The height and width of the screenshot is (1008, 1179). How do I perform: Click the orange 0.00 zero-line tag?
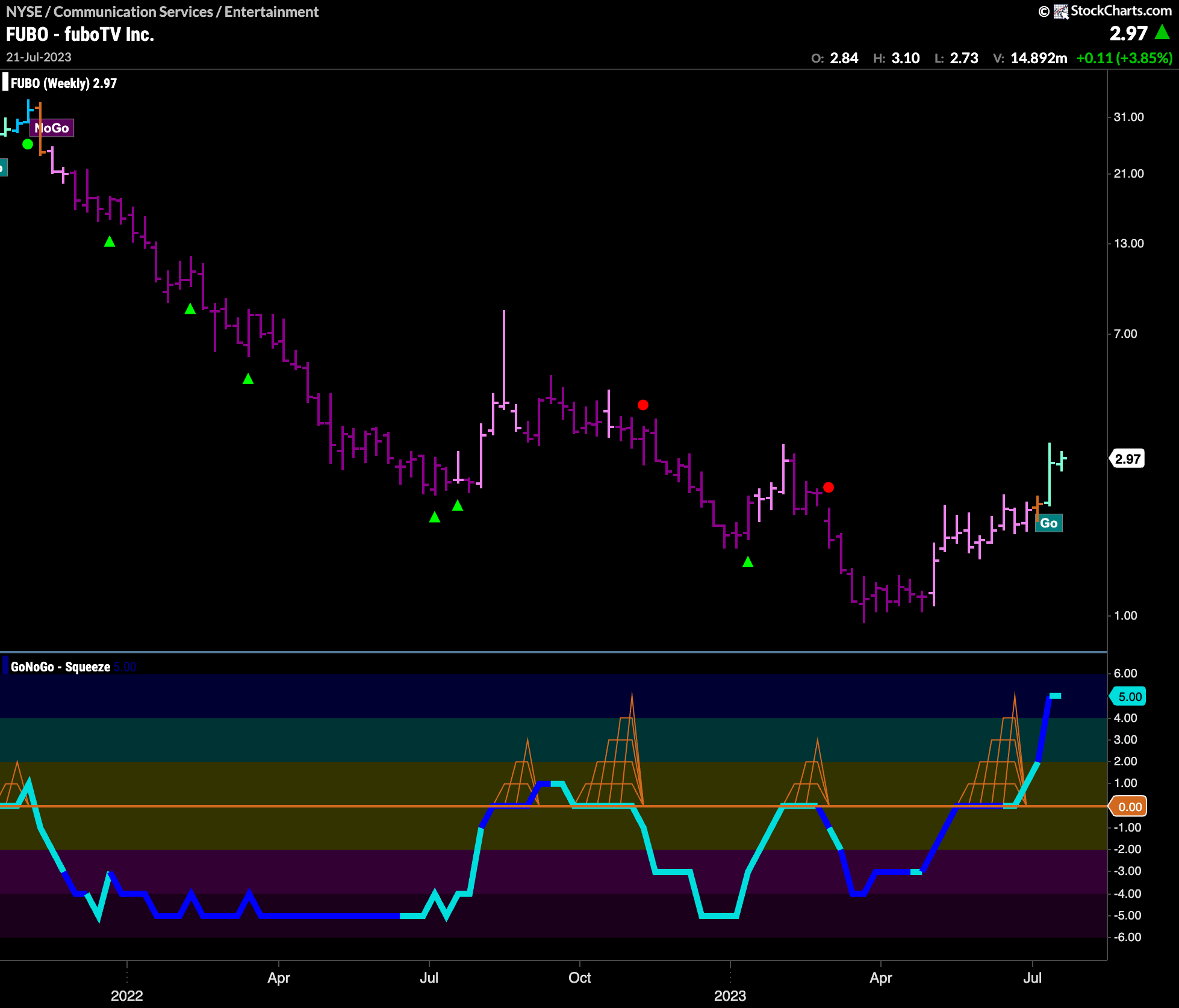[1128, 807]
